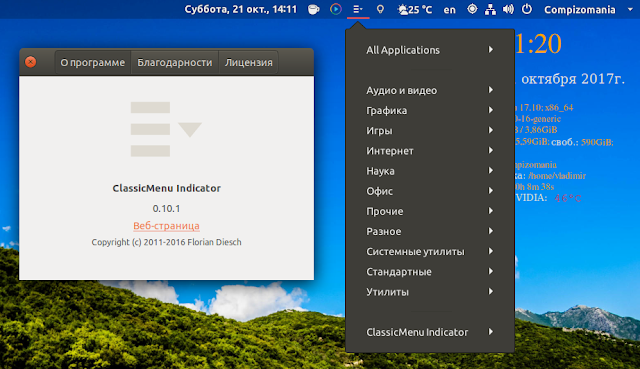Open the ClassicMenu Indicator submenu entry
This screenshot has height=369, width=640.
click(430, 332)
